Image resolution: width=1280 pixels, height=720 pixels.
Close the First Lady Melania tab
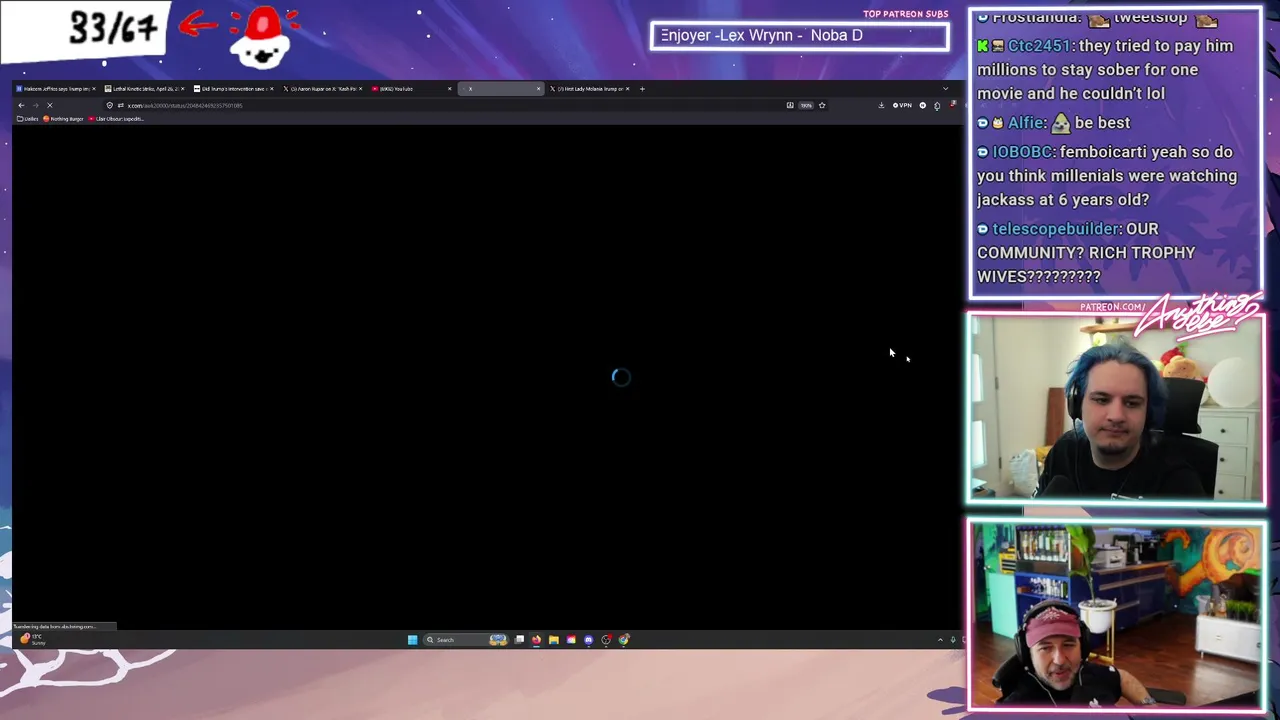(627, 88)
